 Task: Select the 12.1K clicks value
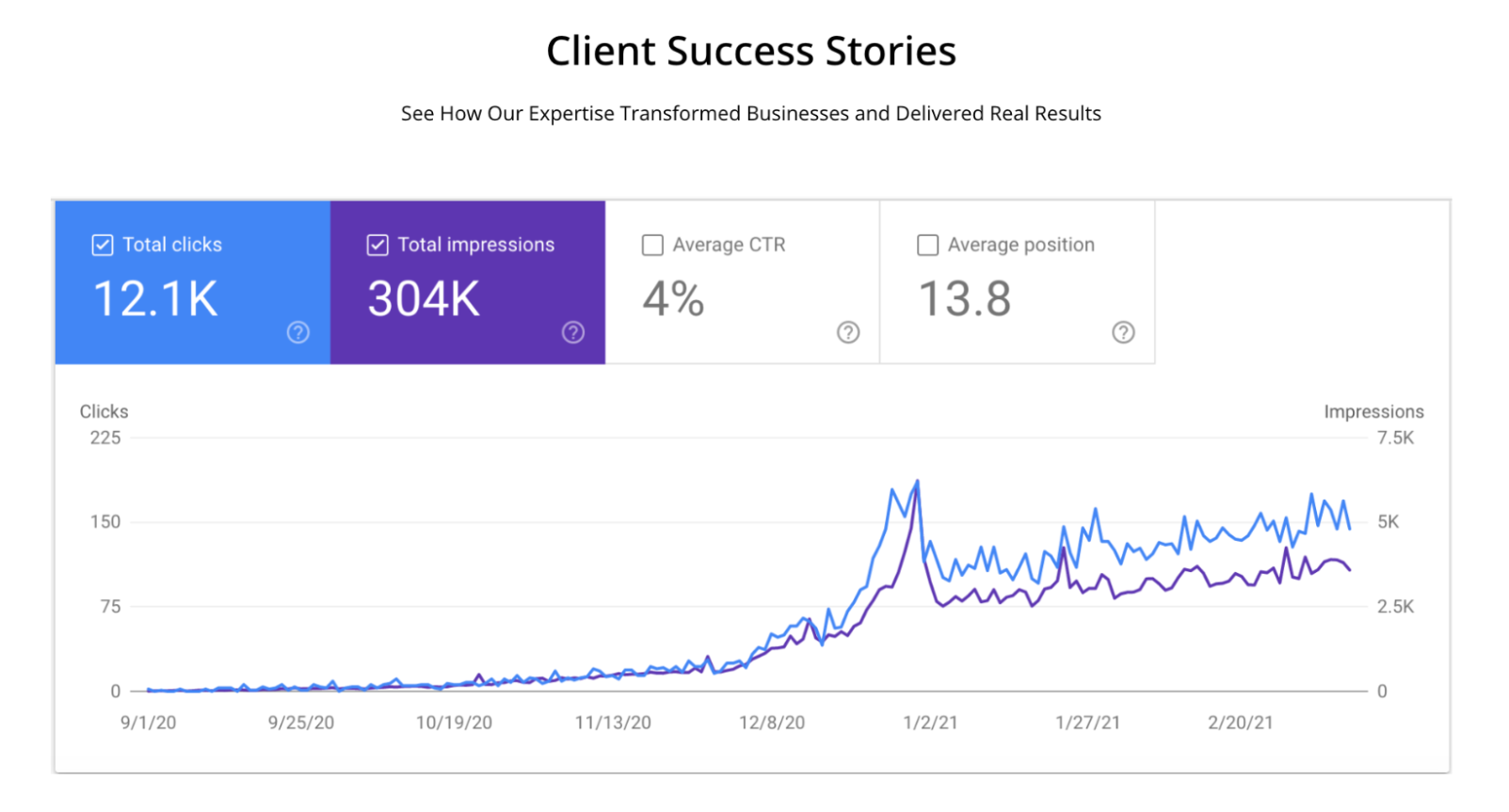156,299
